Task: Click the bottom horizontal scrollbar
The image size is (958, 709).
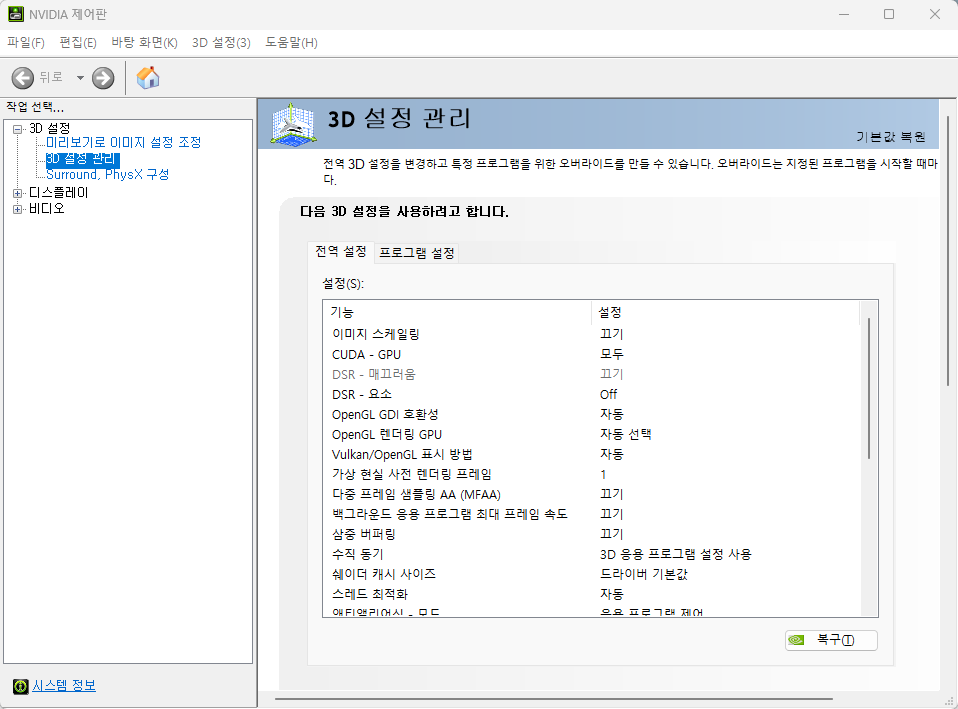Action: 553,699
